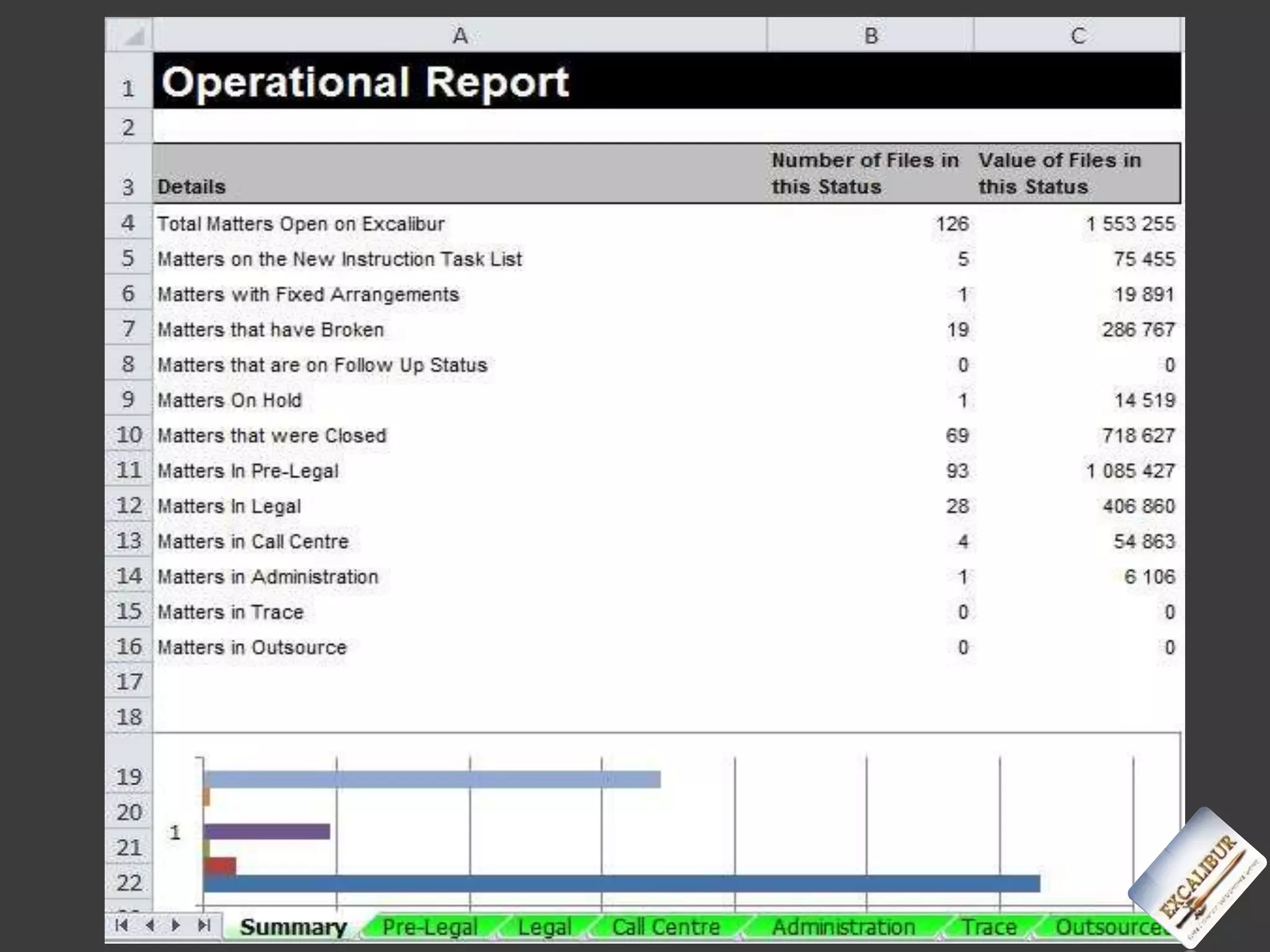The height and width of the screenshot is (952, 1270).
Task: Select row 10 header
Action: coord(129,435)
